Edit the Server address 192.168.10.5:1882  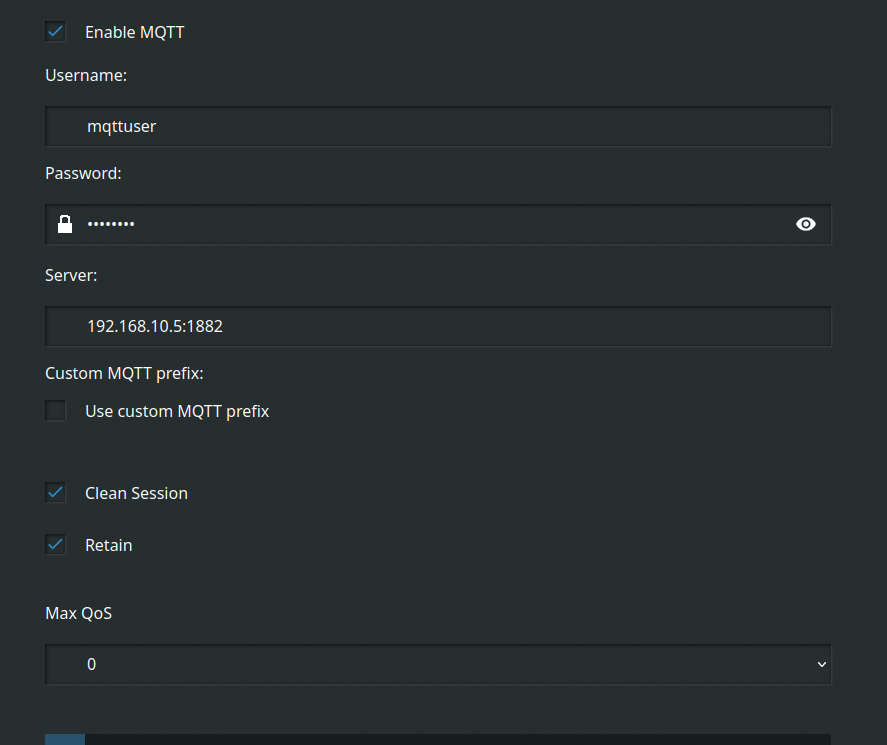tap(438, 326)
